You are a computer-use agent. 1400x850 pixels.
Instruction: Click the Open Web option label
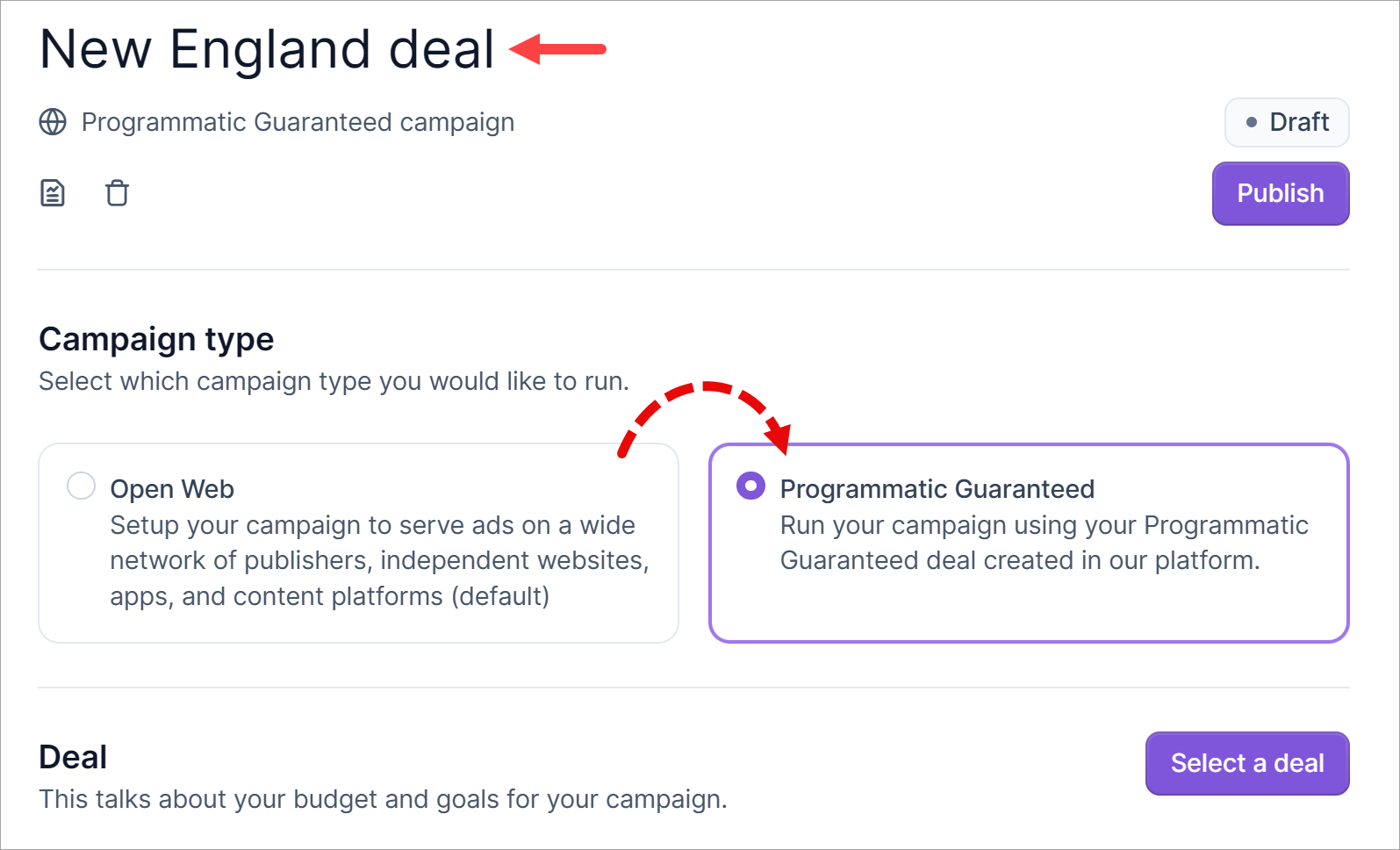click(x=172, y=489)
